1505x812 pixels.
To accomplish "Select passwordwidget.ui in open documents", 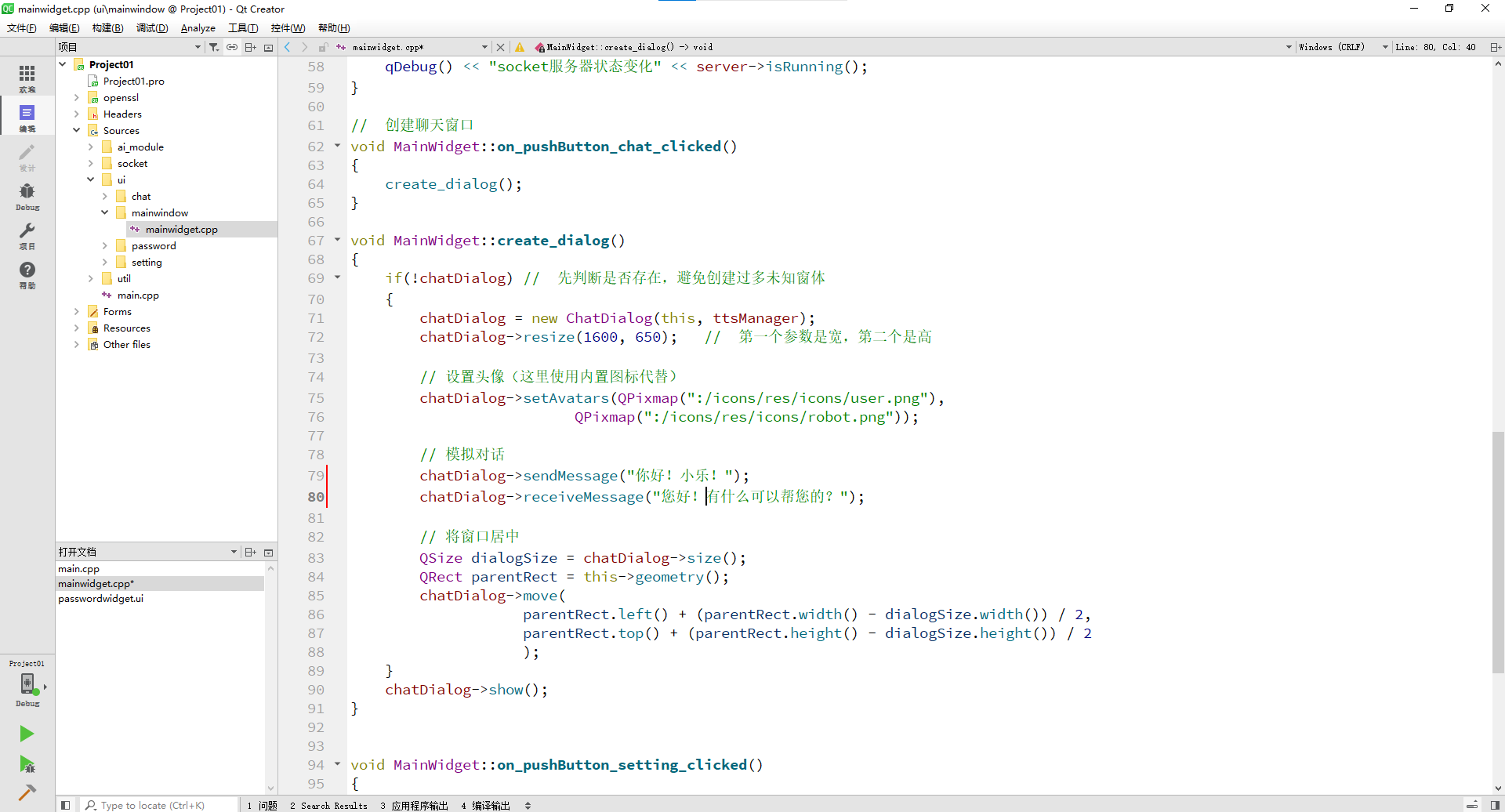I will [x=101, y=599].
